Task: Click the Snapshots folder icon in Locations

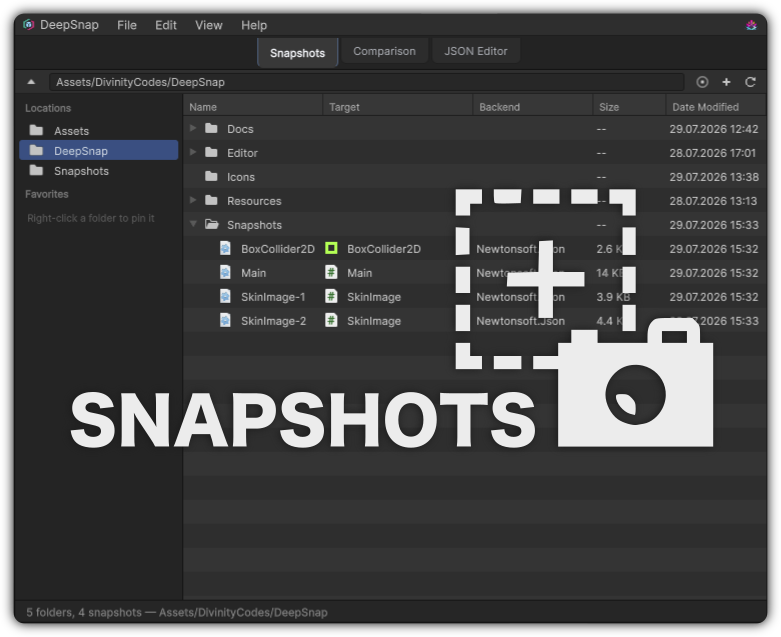Action: pyautogui.click(x=36, y=170)
